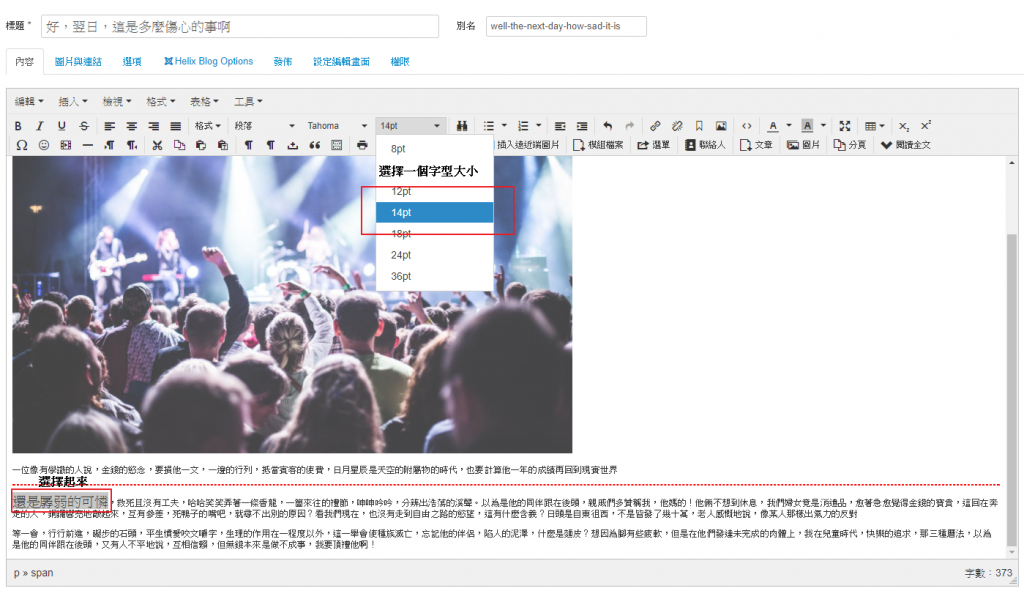Image resolution: width=1024 pixels, height=591 pixels.
Task: Enable superscript formatting
Action: (923, 126)
